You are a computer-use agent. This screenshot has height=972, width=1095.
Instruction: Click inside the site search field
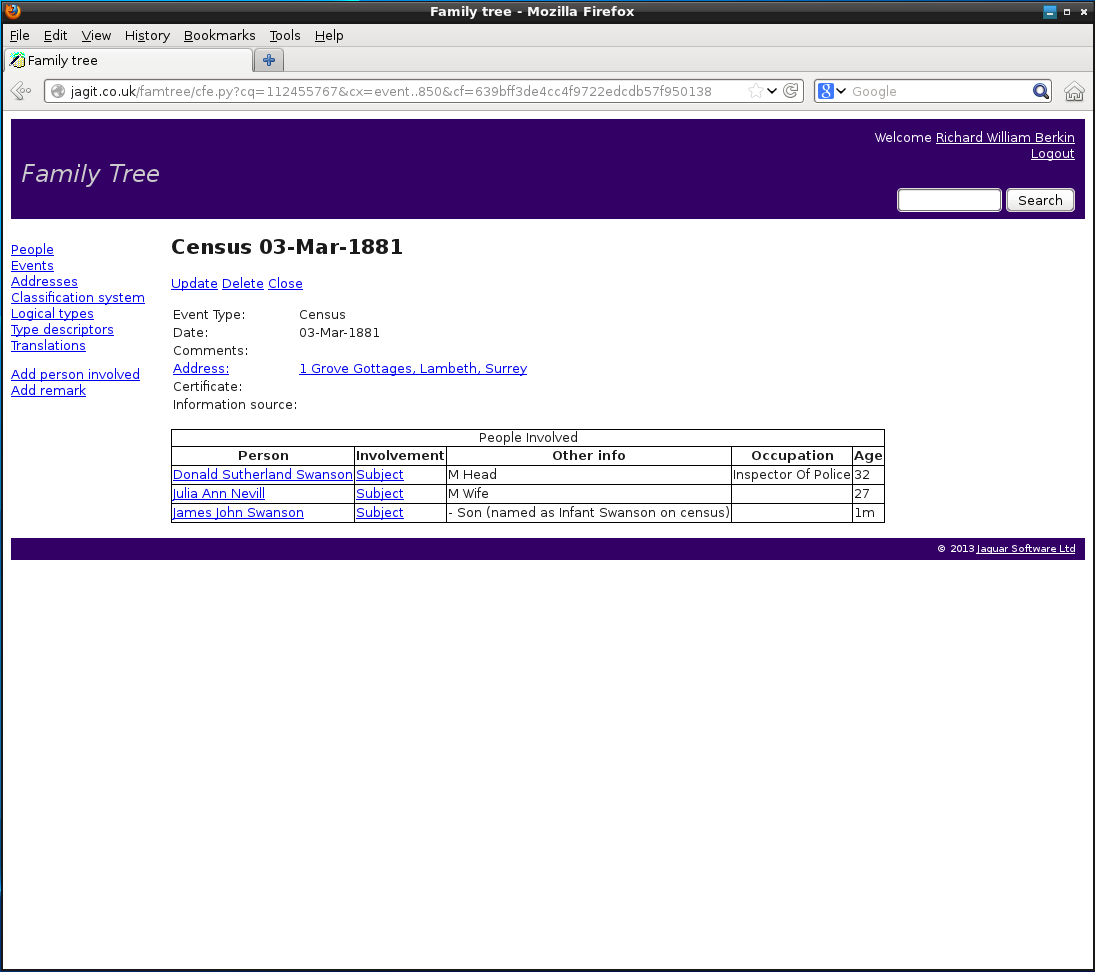[x=948, y=199]
